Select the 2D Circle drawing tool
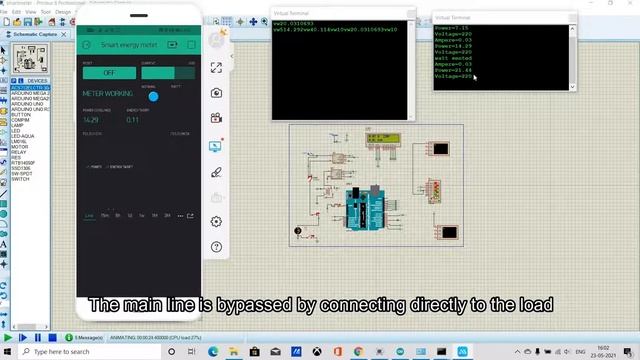The height and width of the screenshot is (360, 640). [x=4, y=214]
